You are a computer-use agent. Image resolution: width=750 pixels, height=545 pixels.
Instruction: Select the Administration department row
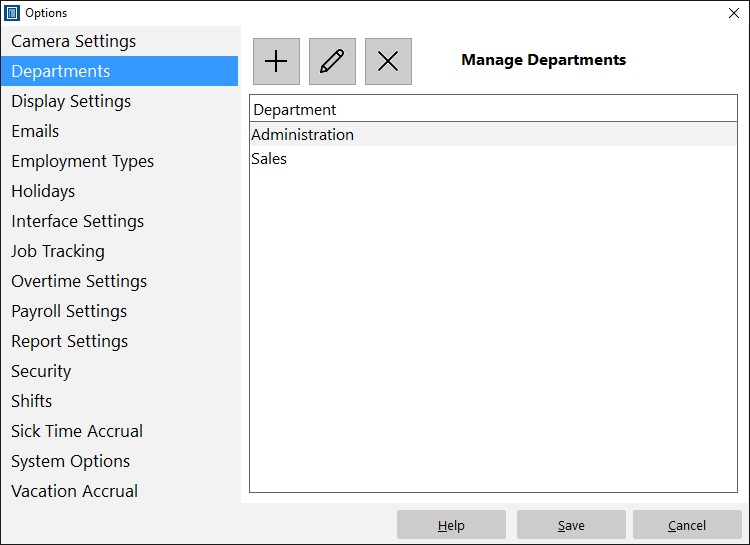pos(493,134)
